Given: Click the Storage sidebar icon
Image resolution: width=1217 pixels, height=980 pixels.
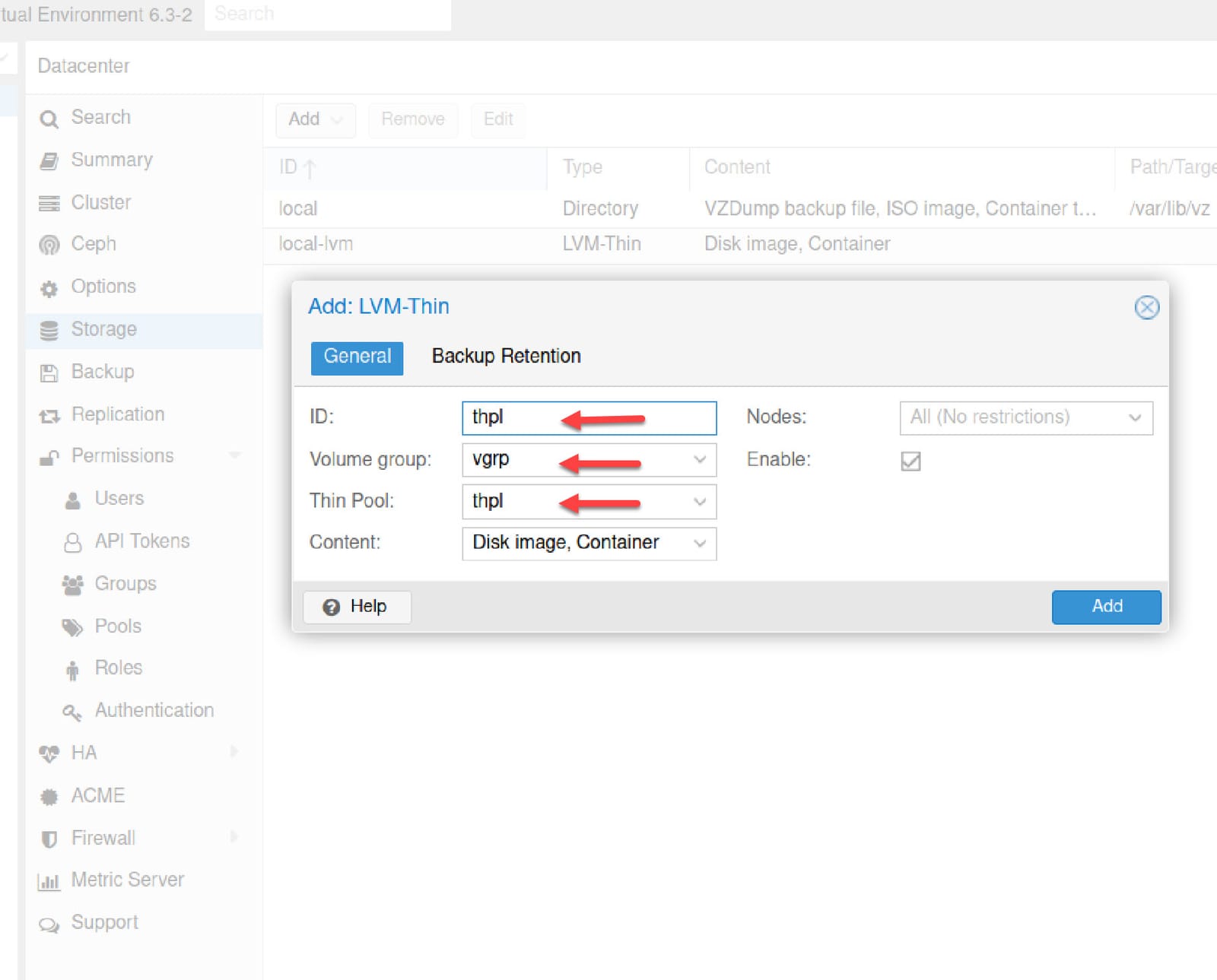Looking at the screenshot, I should (49, 329).
